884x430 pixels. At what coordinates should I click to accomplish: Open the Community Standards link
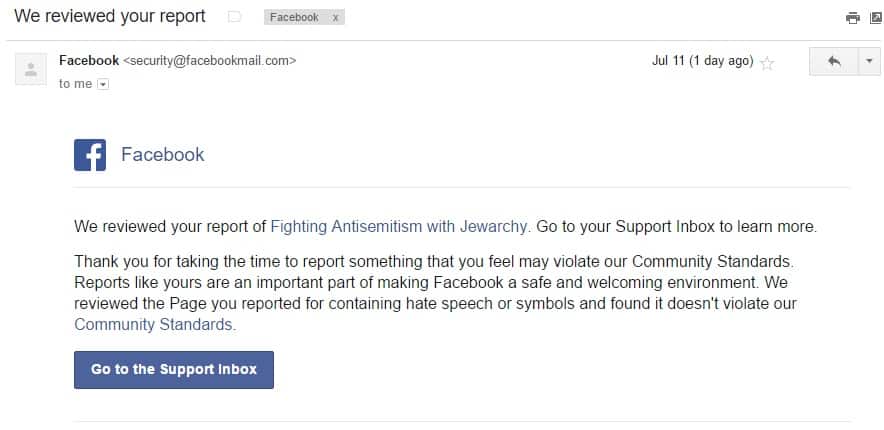point(153,325)
